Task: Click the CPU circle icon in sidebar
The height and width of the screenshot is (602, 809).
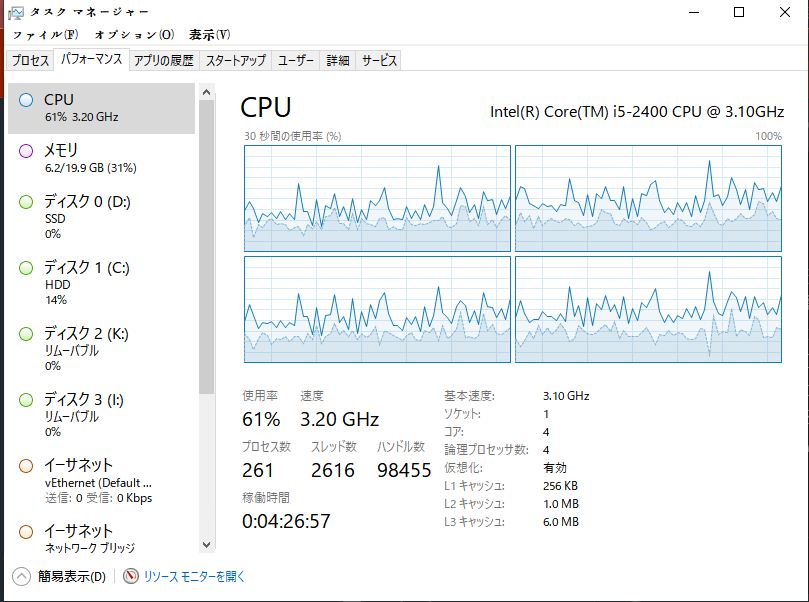Action: (x=26, y=100)
